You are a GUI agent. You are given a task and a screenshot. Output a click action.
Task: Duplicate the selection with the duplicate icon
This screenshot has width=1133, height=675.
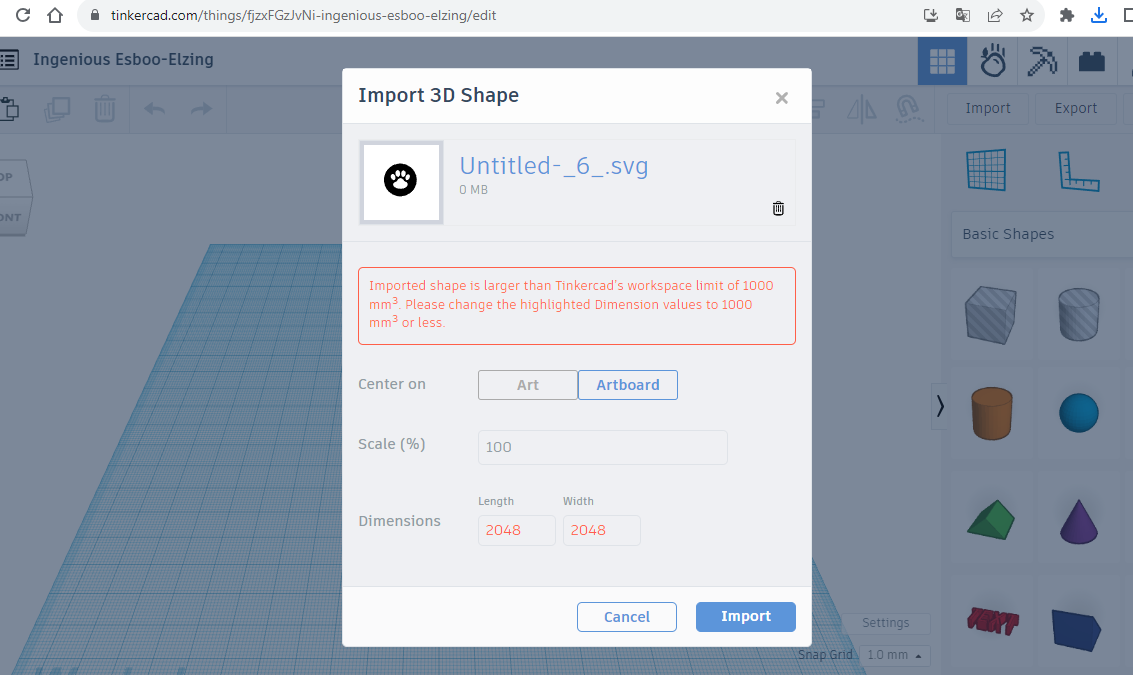point(57,108)
